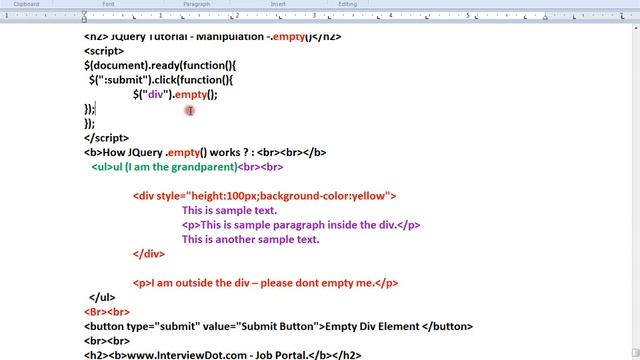This screenshot has width=640, height=360.
Task: Click the www.InterviewDot.com - Job Portal line
Action: click(x=222, y=355)
